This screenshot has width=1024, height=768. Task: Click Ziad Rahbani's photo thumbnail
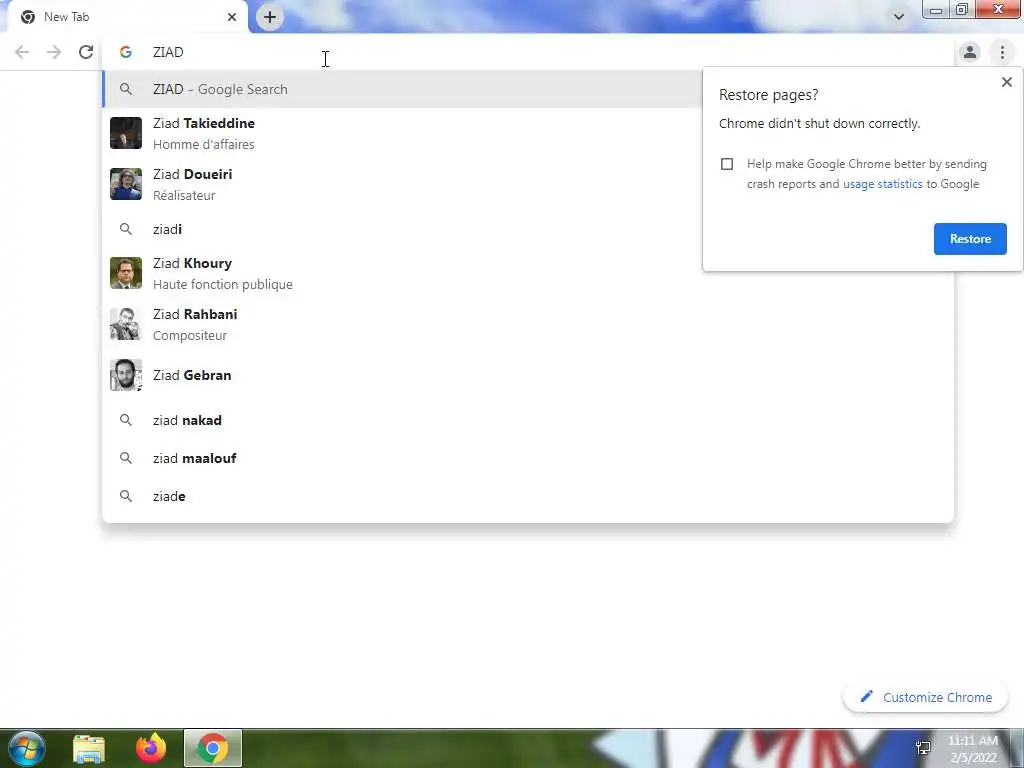[x=125, y=324]
